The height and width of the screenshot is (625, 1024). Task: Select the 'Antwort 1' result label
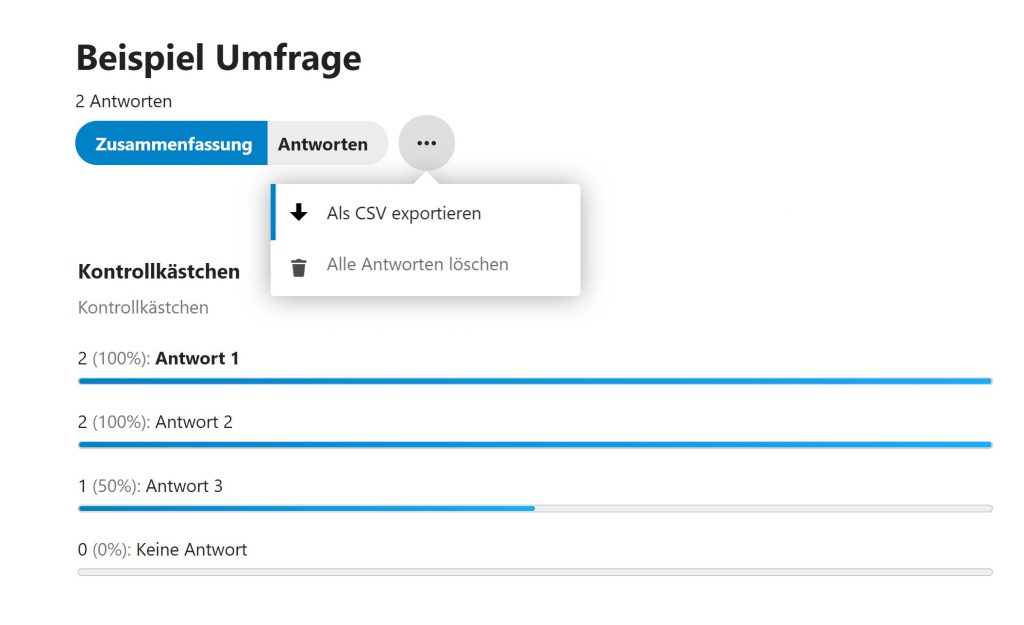(197, 358)
